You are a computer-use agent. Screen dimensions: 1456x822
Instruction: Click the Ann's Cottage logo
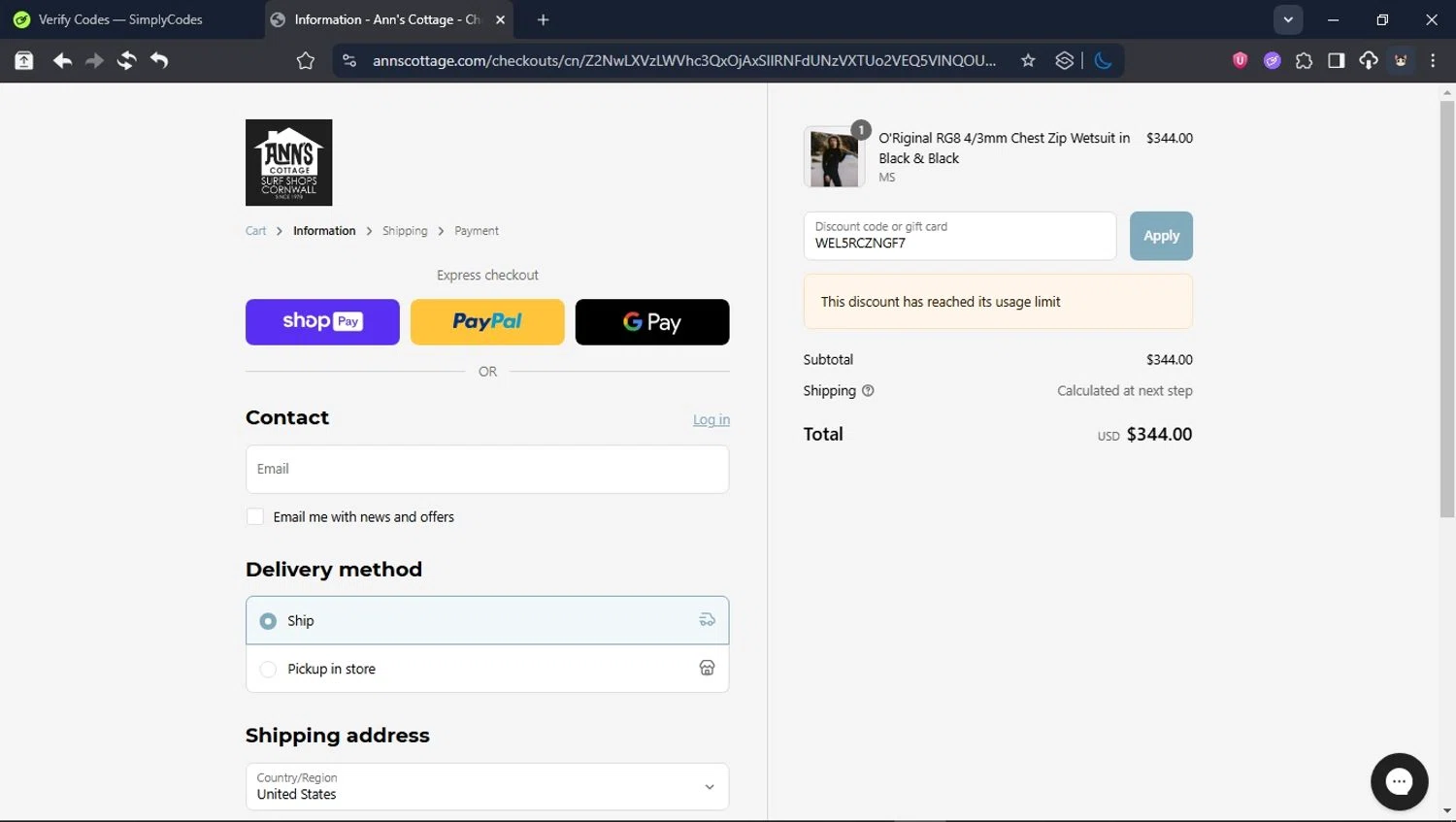(288, 162)
